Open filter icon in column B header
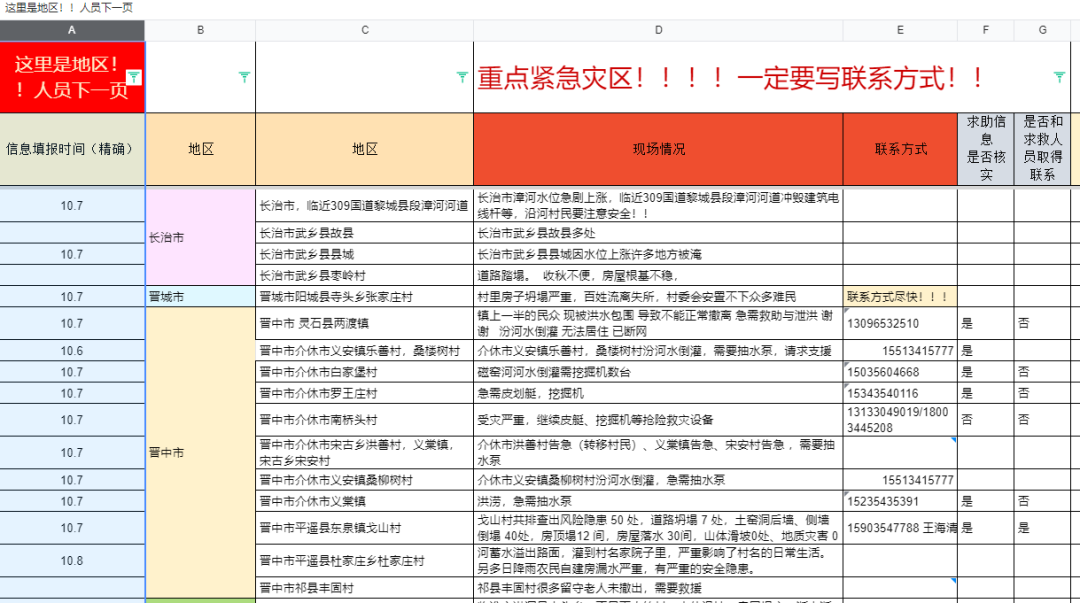This screenshot has height=603, width=1080. click(x=244, y=76)
